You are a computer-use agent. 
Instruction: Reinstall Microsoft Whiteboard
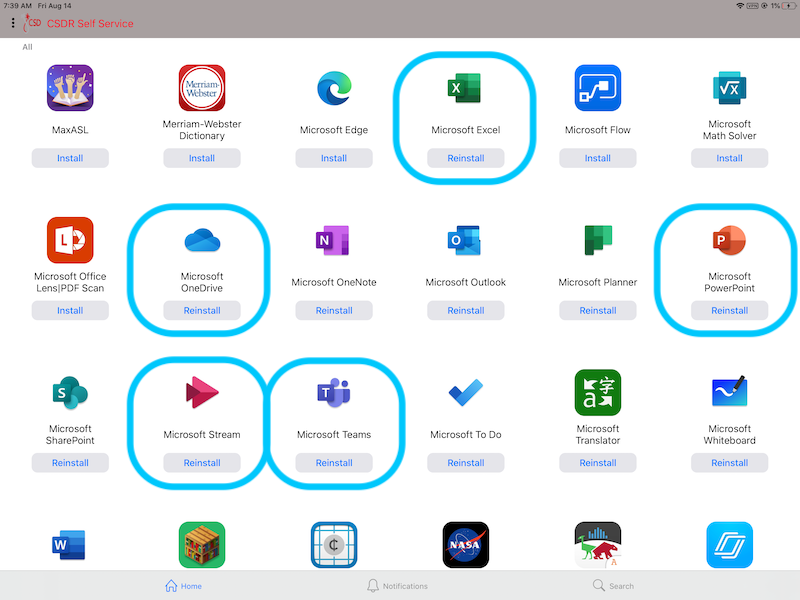(x=730, y=463)
